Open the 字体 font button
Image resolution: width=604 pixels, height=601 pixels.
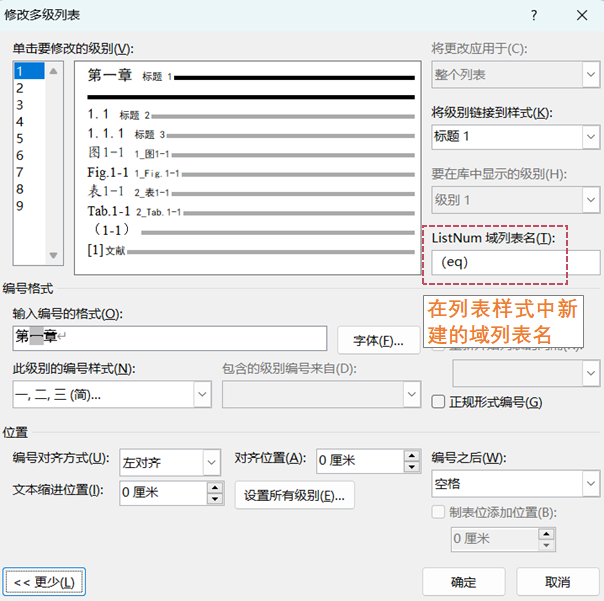click(378, 340)
